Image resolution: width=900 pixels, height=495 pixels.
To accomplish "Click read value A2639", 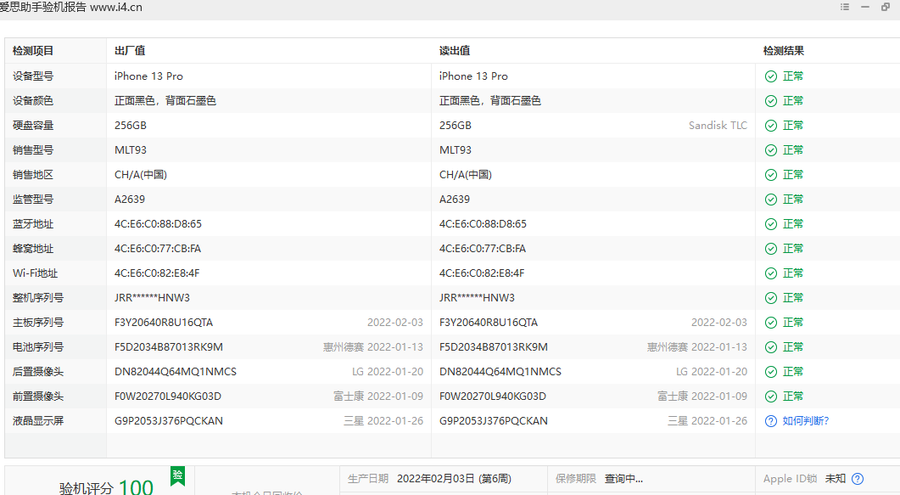I will tap(454, 199).
